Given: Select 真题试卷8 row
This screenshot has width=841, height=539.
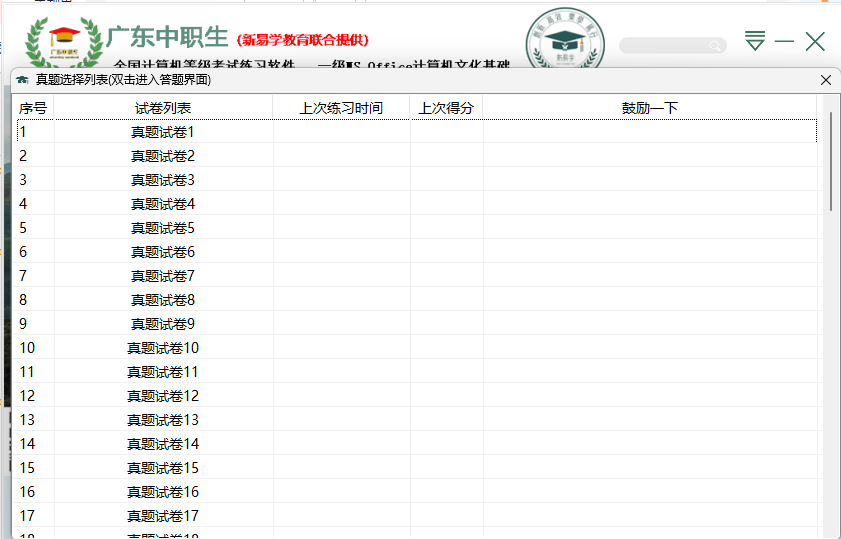Looking at the screenshot, I should (x=417, y=300).
